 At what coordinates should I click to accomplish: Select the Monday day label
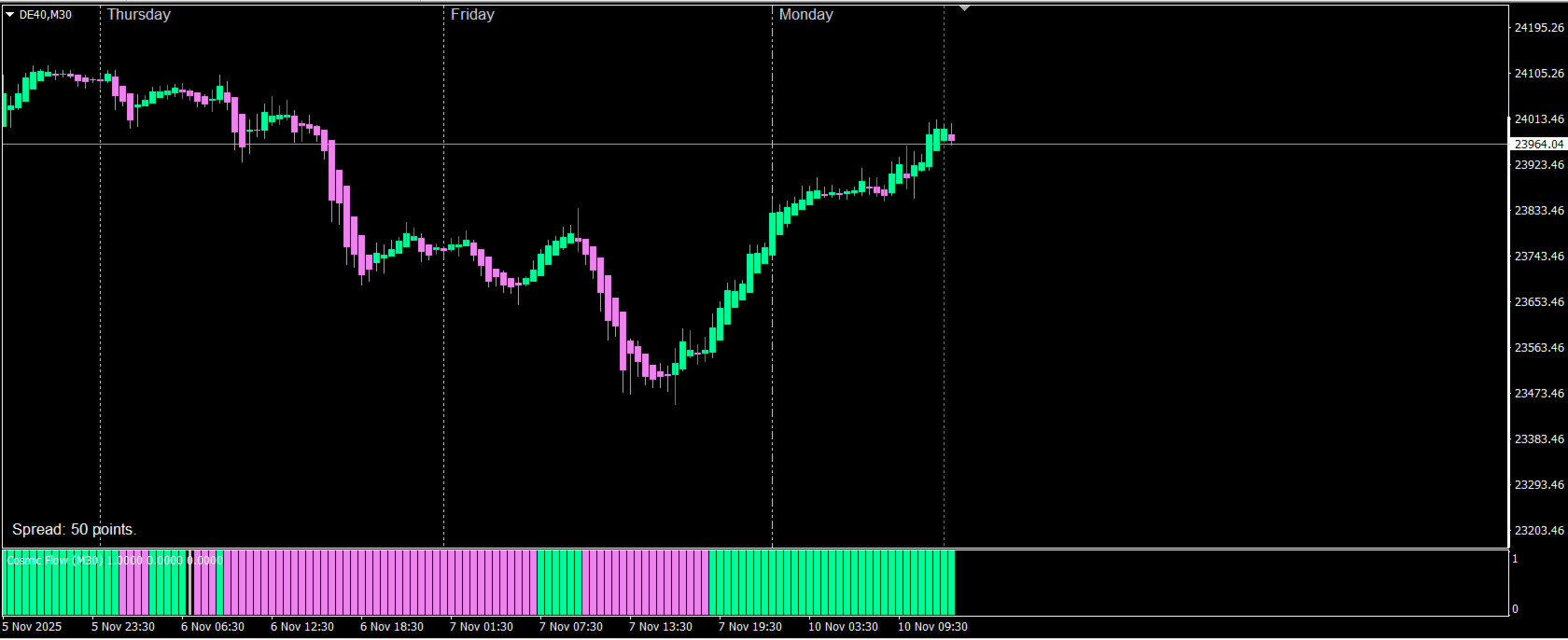(x=806, y=15)
